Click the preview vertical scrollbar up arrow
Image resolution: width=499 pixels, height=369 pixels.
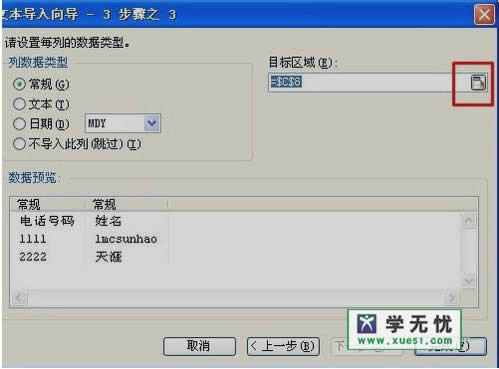469,220
